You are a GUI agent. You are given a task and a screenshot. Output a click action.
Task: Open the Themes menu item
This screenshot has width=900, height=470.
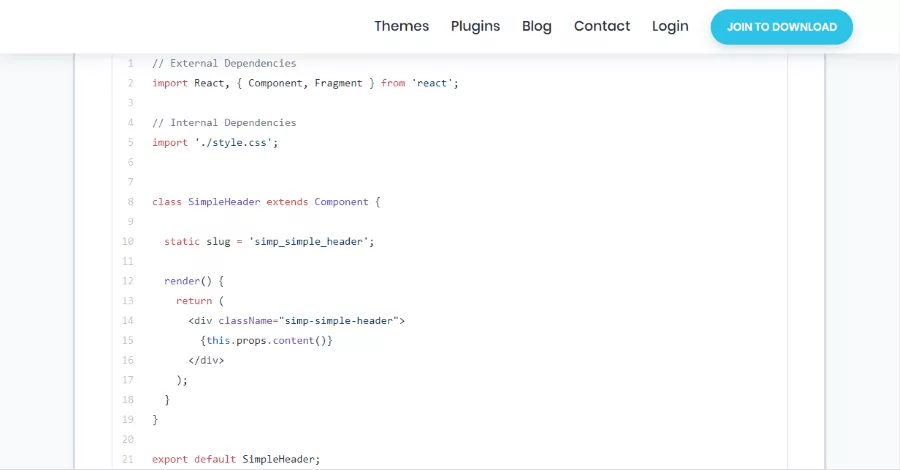[401, 26]
